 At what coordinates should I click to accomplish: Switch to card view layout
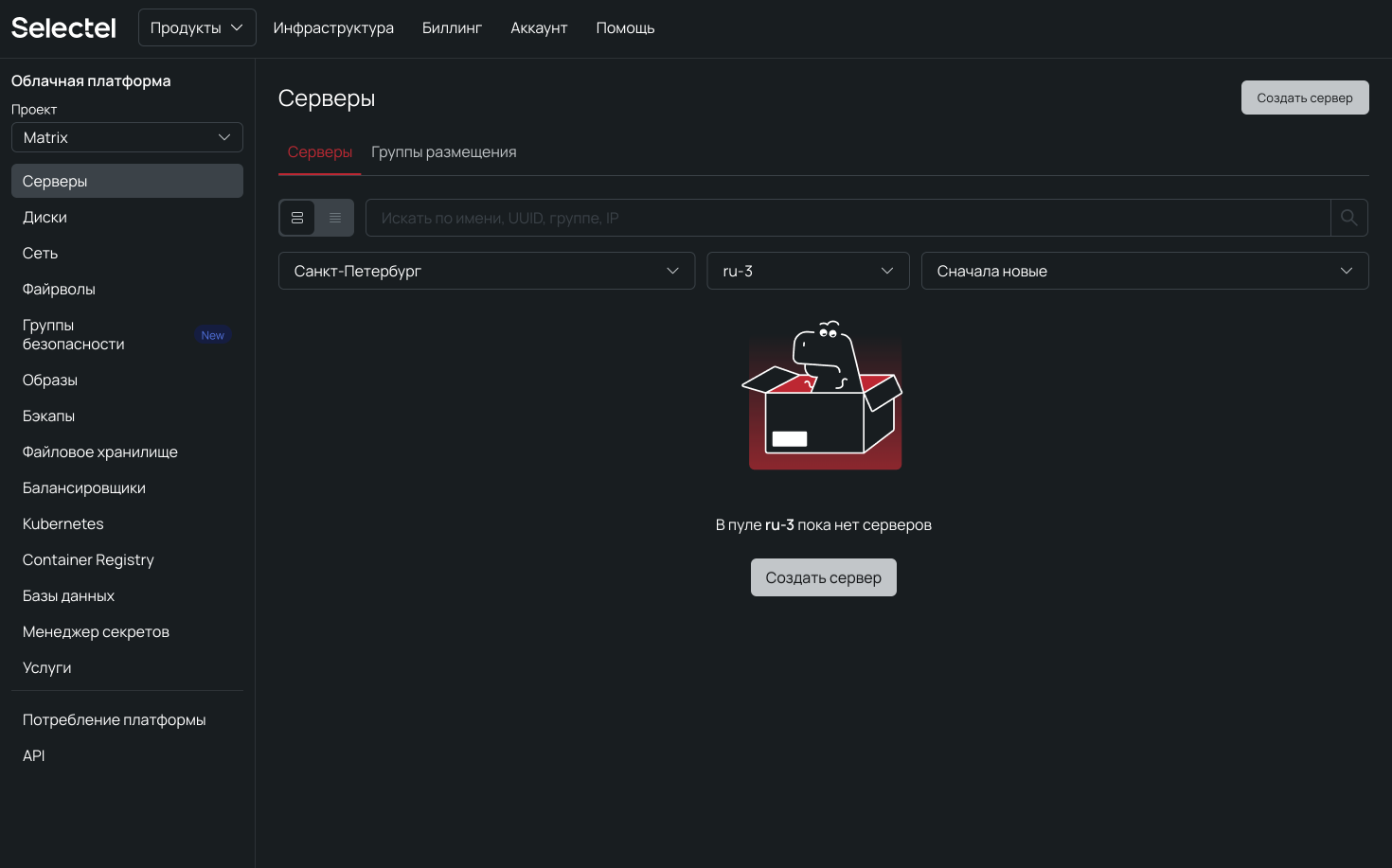297,218
